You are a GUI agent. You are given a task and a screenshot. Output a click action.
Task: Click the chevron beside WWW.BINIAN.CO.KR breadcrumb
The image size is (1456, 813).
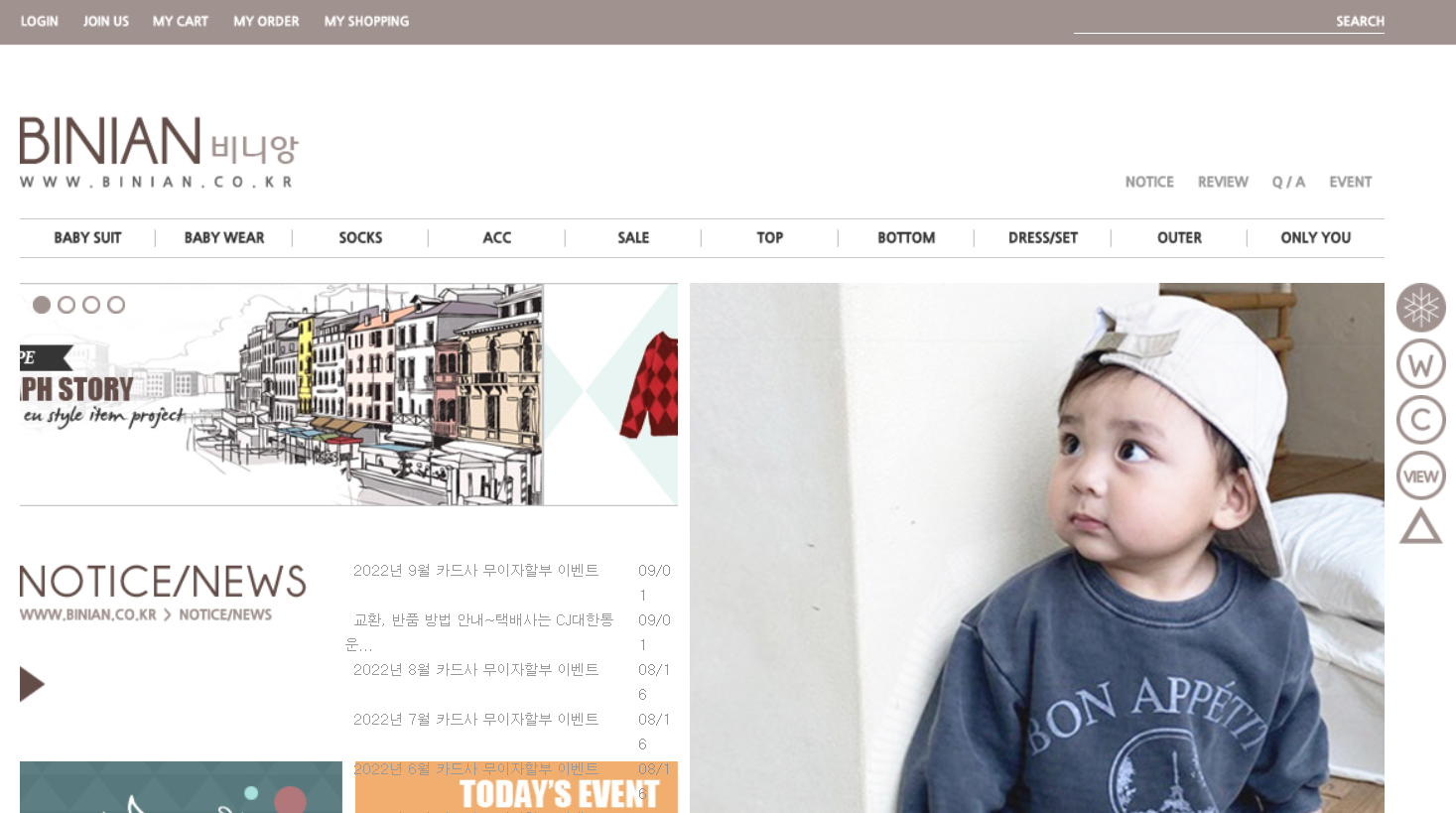[168, 615]
